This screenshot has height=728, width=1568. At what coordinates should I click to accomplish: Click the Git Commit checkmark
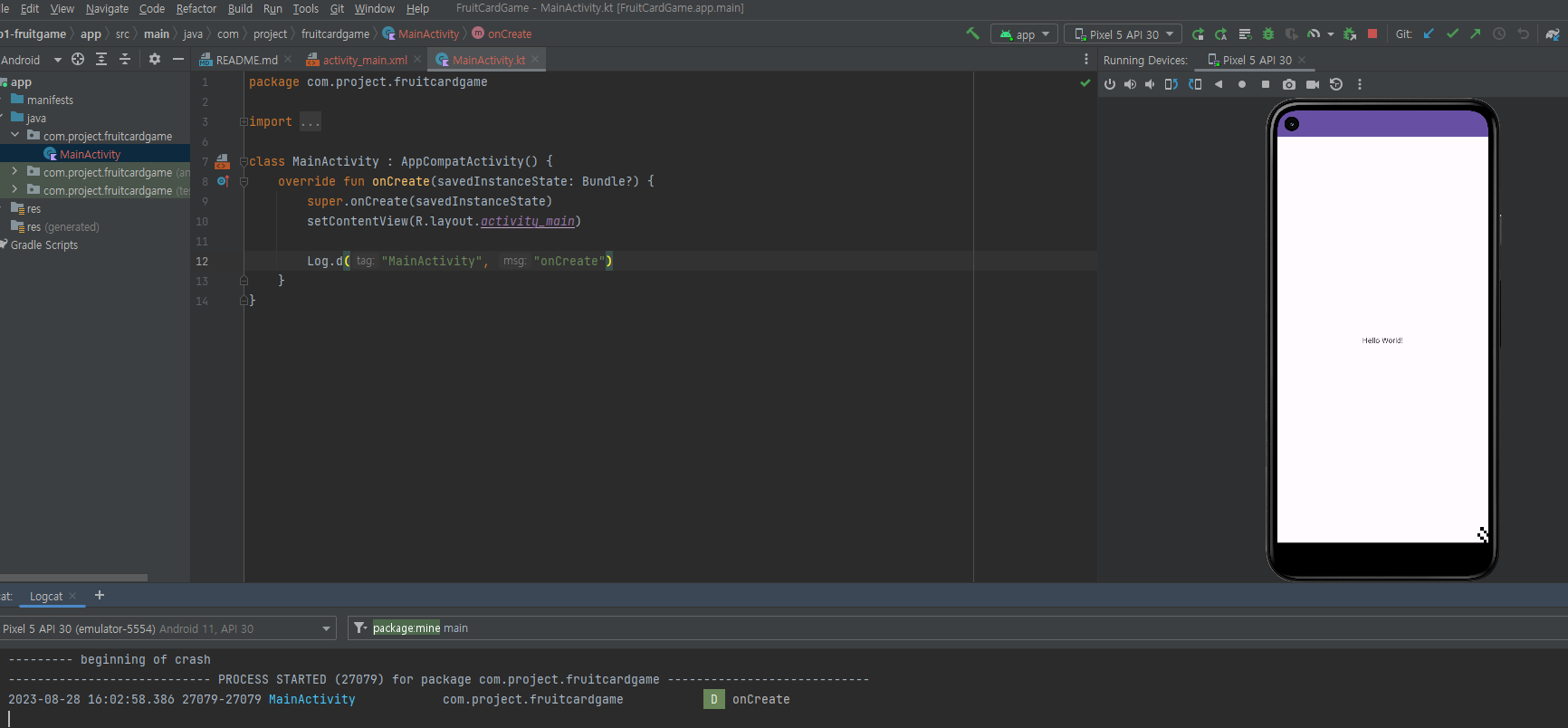point(1452,34)
